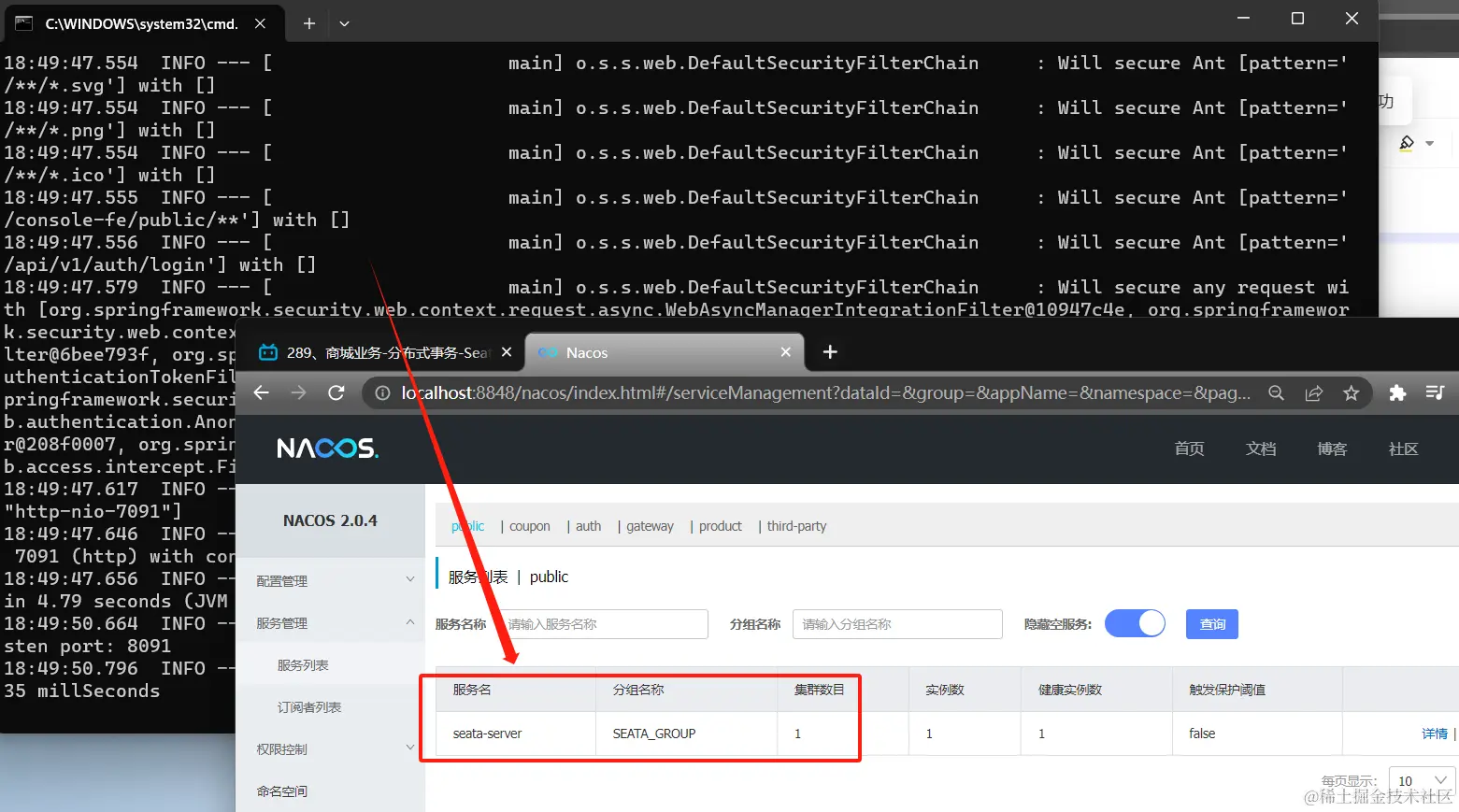Open media control icon in browser toolbar

click(x=1435, y=393)
